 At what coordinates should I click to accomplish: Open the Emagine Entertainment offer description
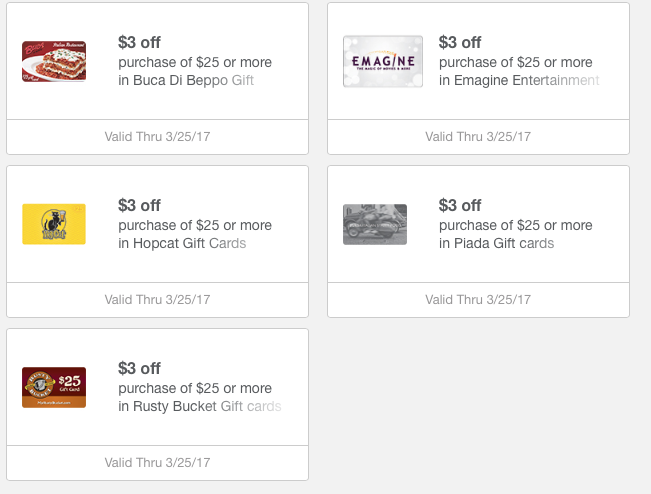[x=518, y=71]
